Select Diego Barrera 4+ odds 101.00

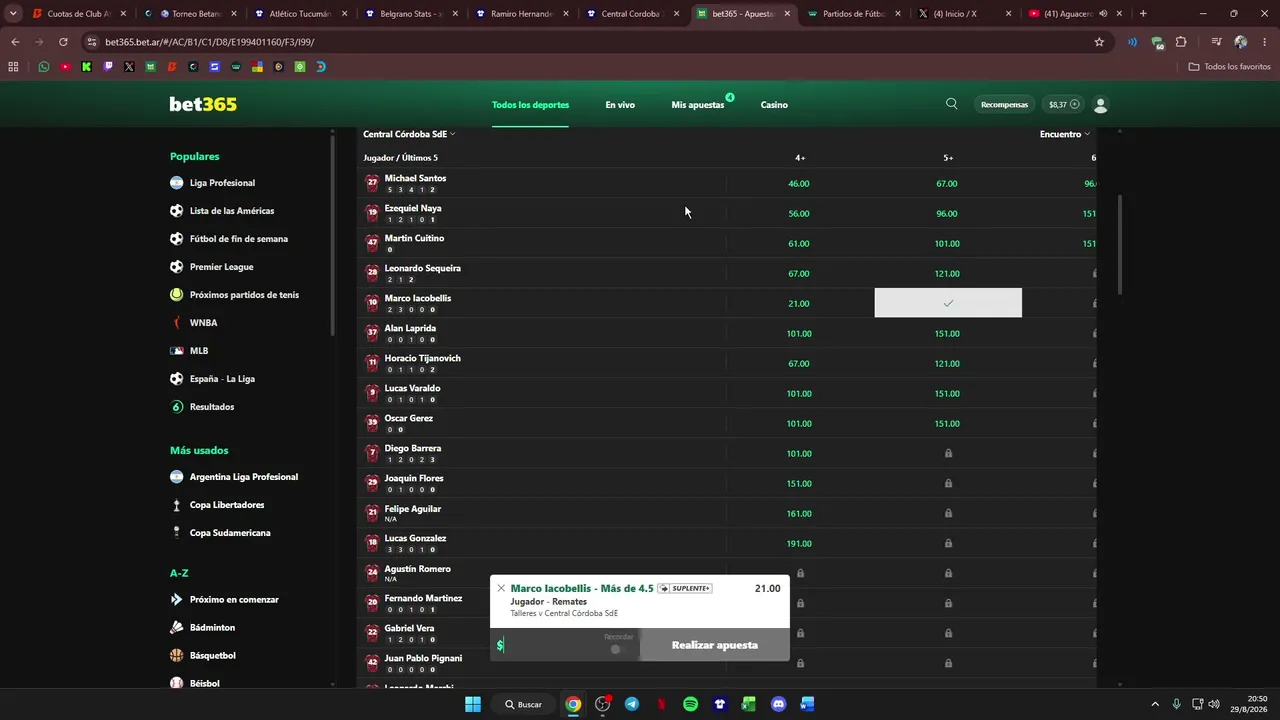pyautogui.click(x=799, y=453)
